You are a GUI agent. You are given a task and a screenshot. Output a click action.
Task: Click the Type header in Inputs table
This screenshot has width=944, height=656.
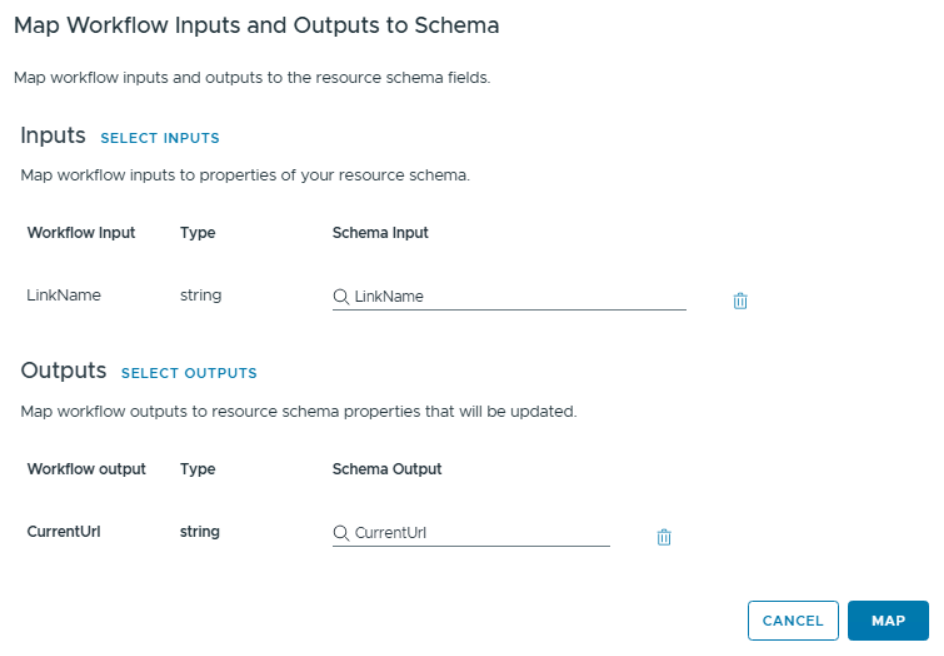[x=198, y=232]
